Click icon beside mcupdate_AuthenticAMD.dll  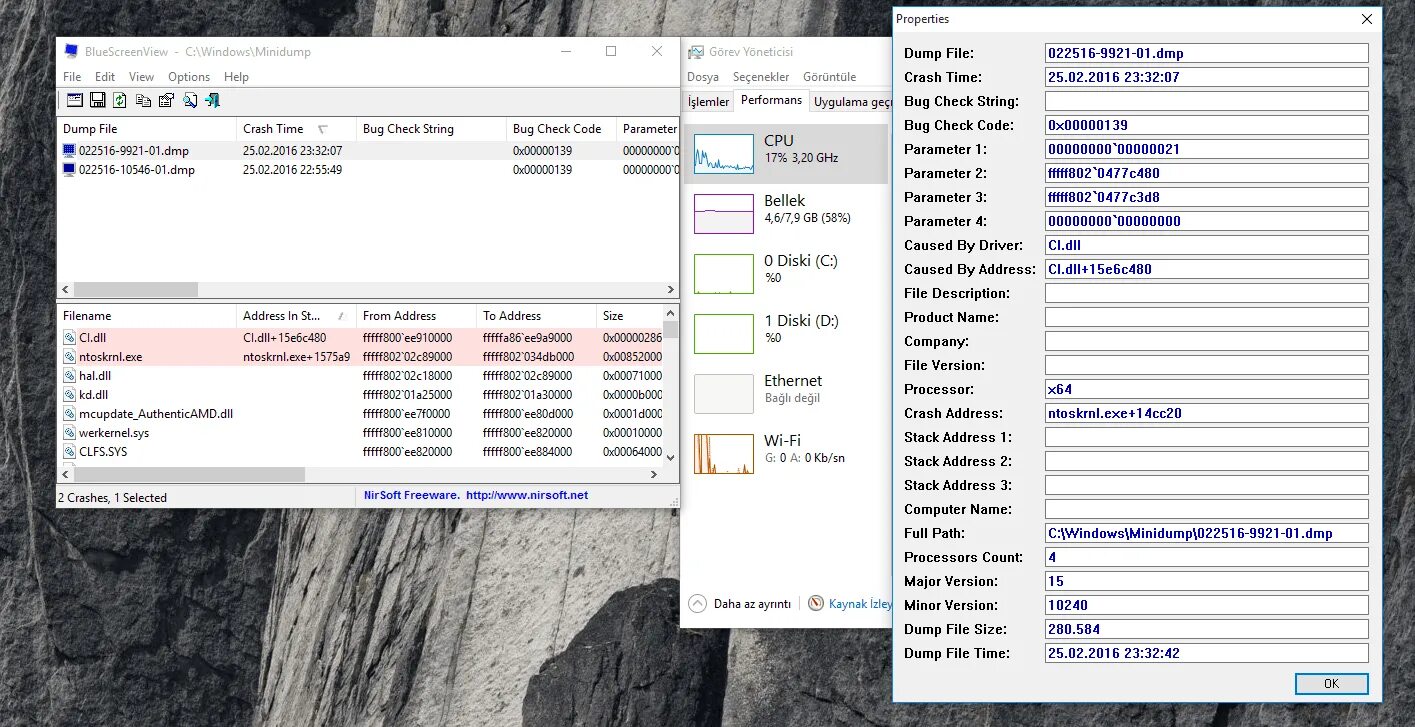point(69,414)
